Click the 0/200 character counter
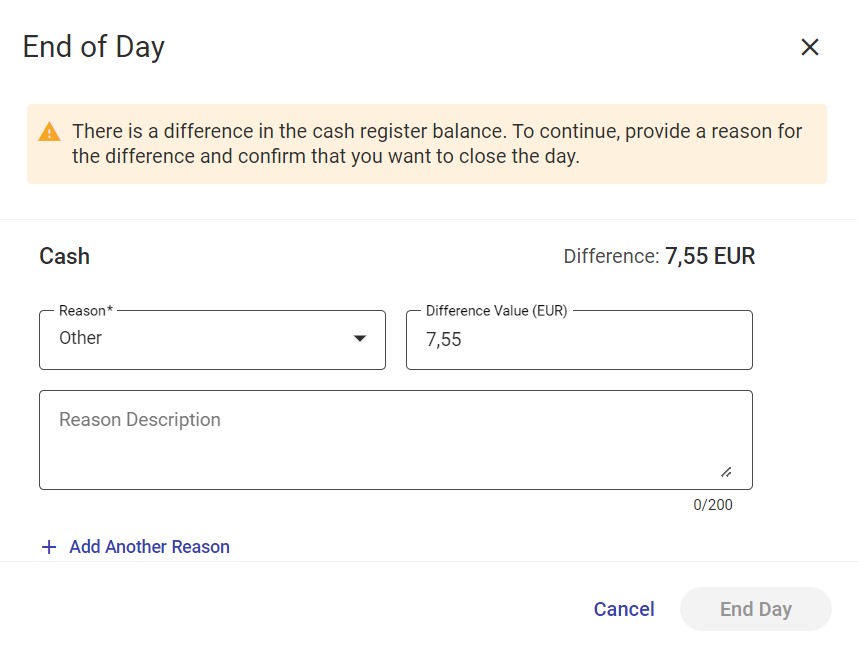The width and height of the screenshot is (858, 647). [x=712, y=505]
